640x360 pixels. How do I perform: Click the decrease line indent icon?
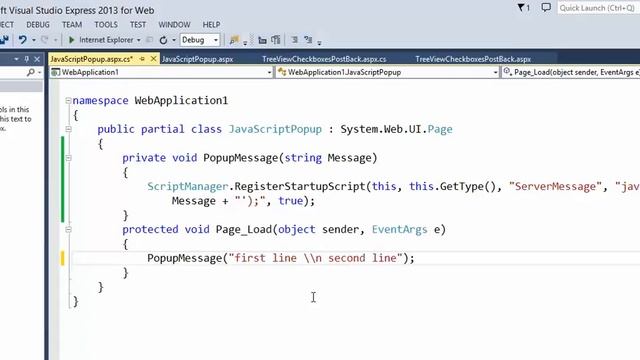click(262, 40)
